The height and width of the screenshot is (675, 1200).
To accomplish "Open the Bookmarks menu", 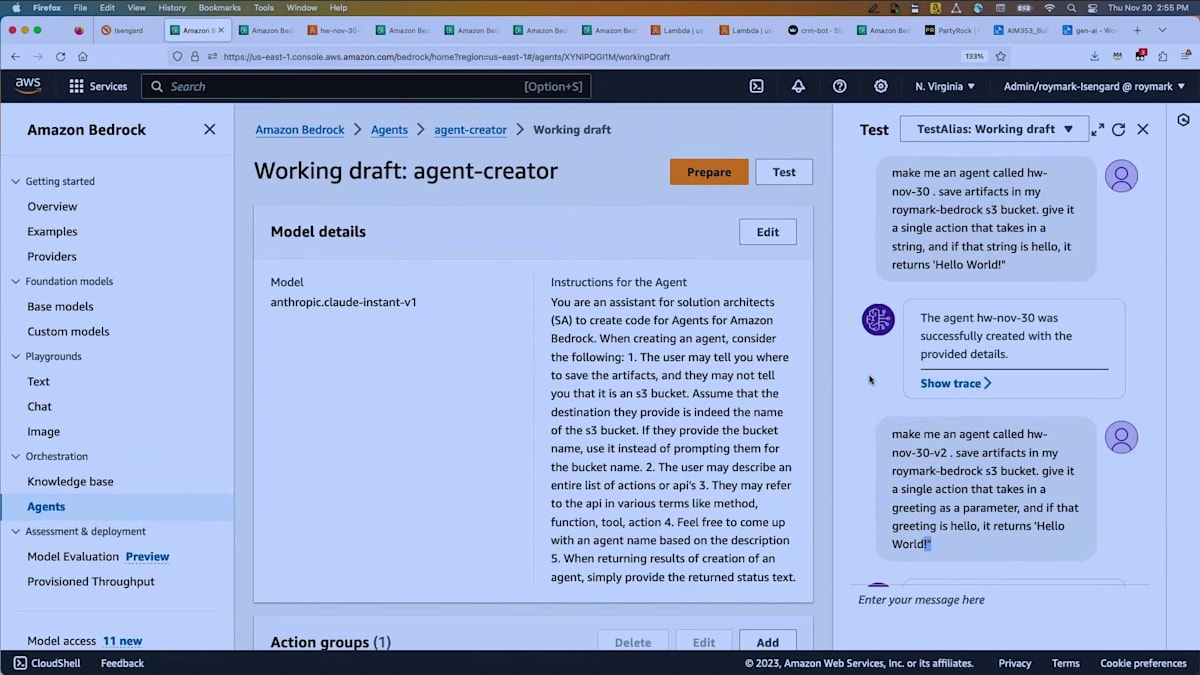I will tap(219, 7).
